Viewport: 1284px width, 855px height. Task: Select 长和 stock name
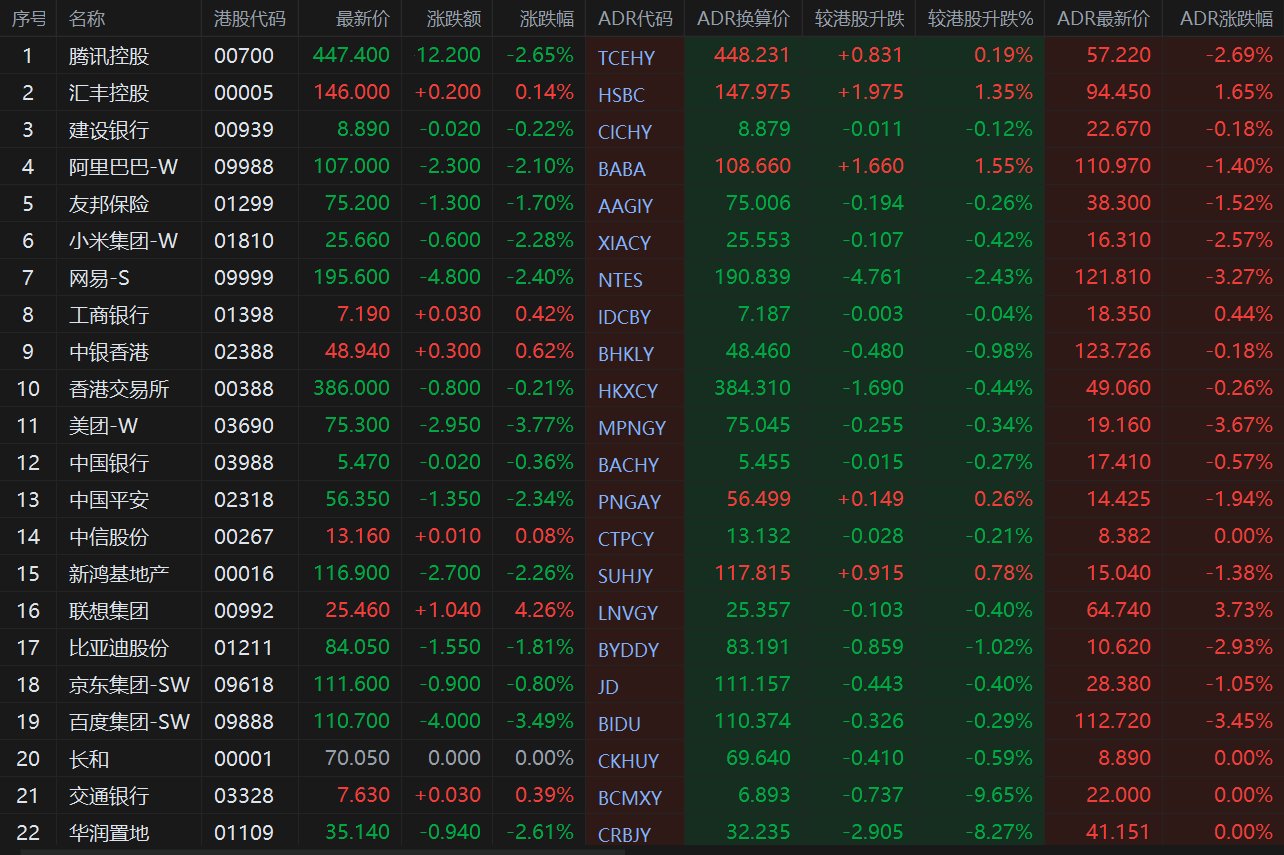click(89, 758)
